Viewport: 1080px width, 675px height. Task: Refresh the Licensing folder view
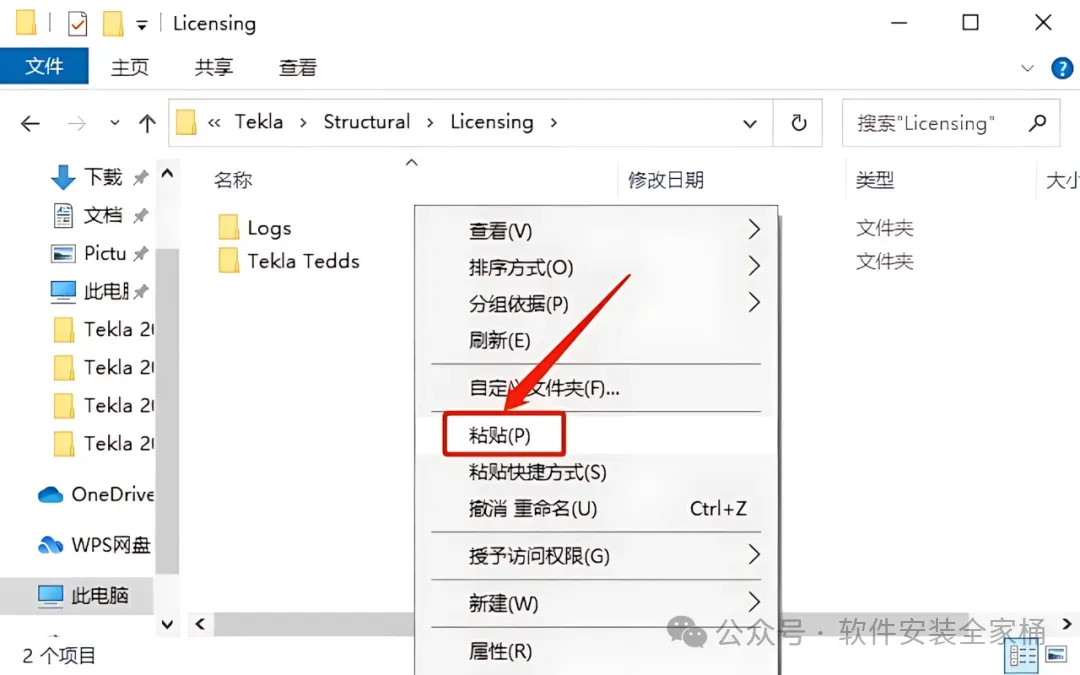(x=798, y=123)
